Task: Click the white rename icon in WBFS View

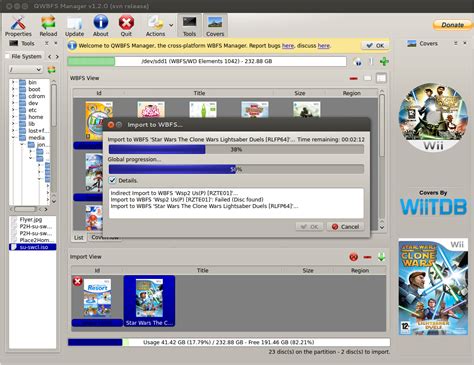Action: 367,78
